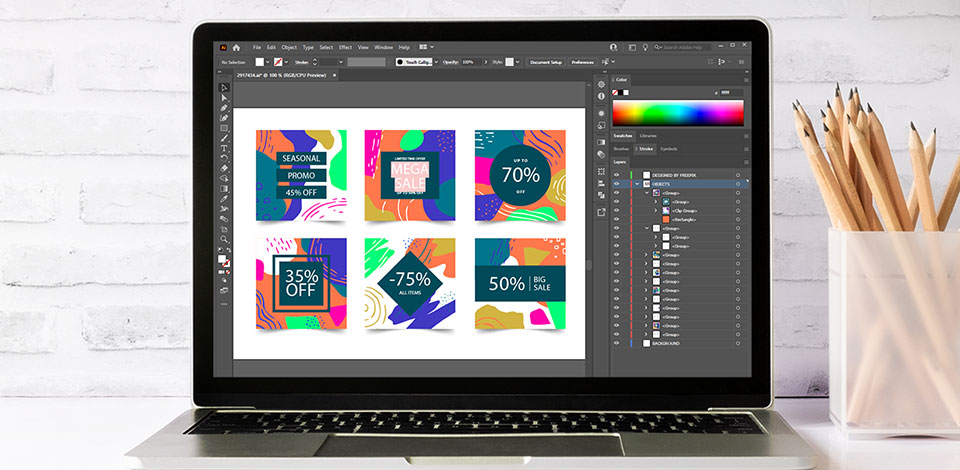Click the Document Setup button
This screenshot has height=470, width=960.
click(546, 62)
